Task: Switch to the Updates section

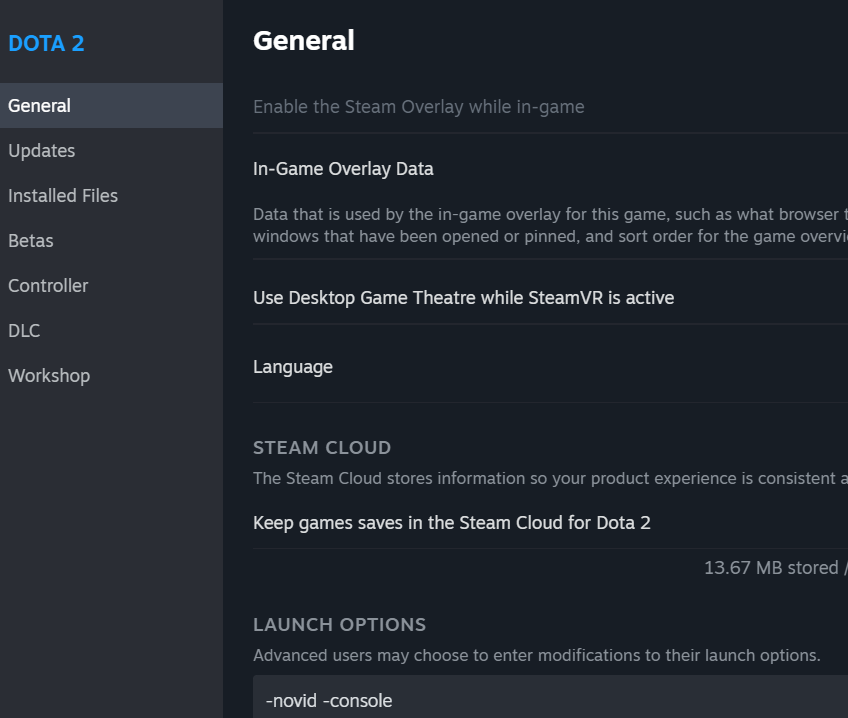Action: [41, 150]
